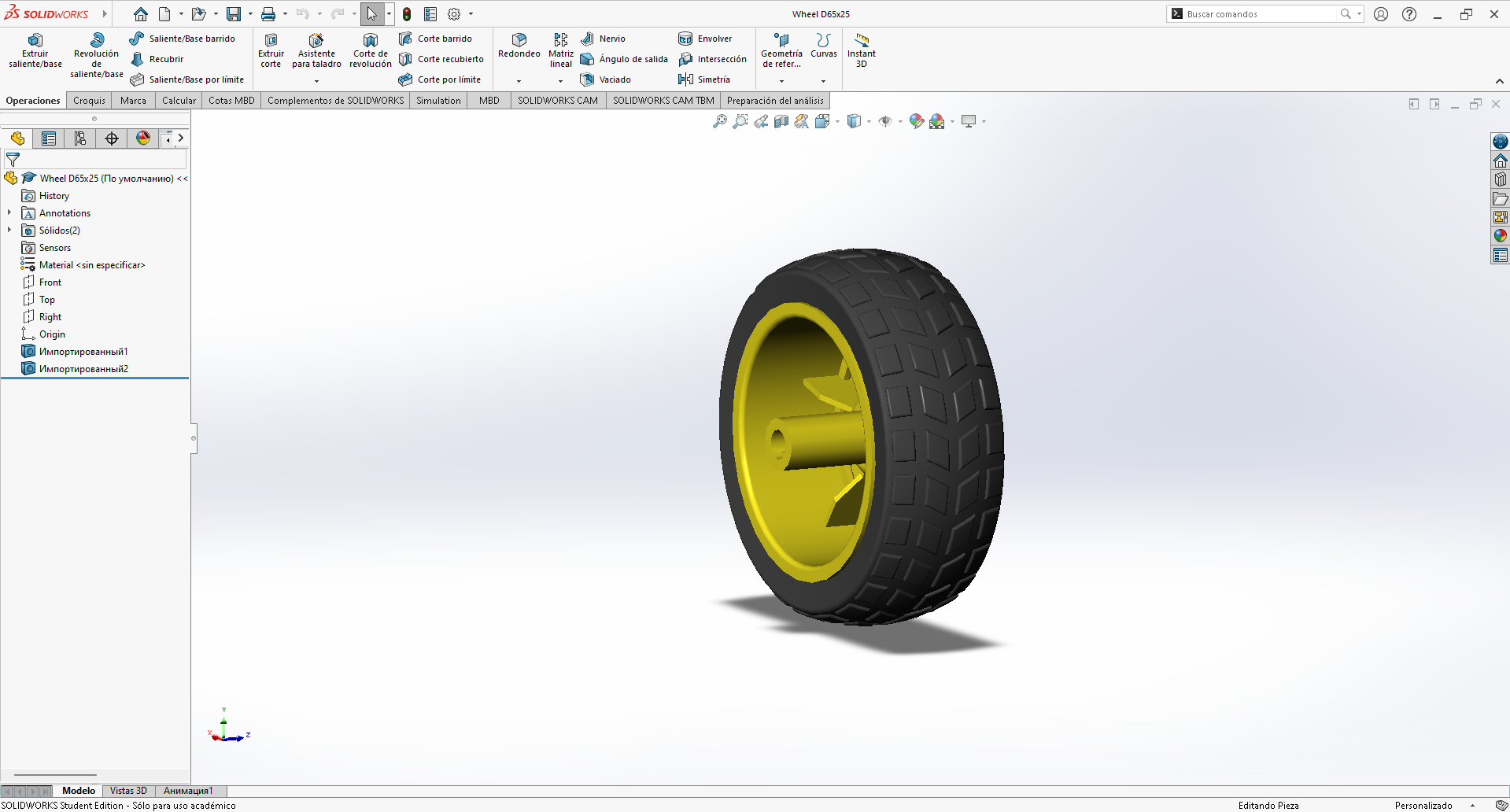Expand the SOLIDWORKS logo menu arrow
Image resolution: width=1510 pixels, height=812 pixels.
[104, 14]
